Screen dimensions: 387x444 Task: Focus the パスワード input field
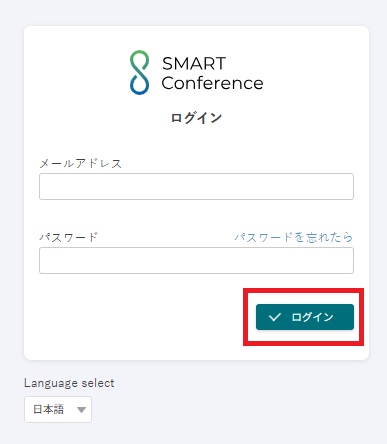coord(196,260)
